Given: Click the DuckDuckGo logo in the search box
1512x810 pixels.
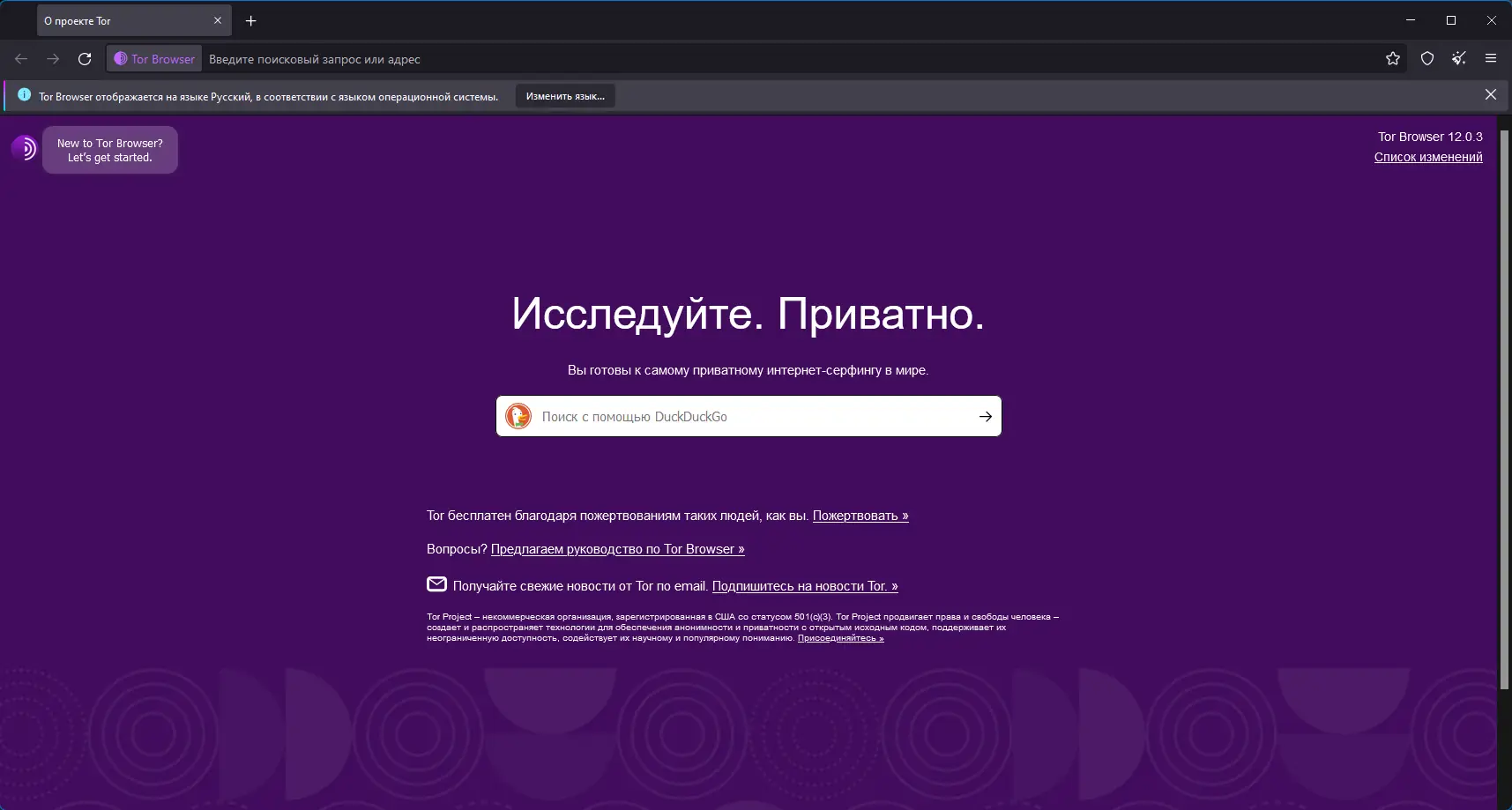Looking at the screenshot, I should click(x=518, y=416).
